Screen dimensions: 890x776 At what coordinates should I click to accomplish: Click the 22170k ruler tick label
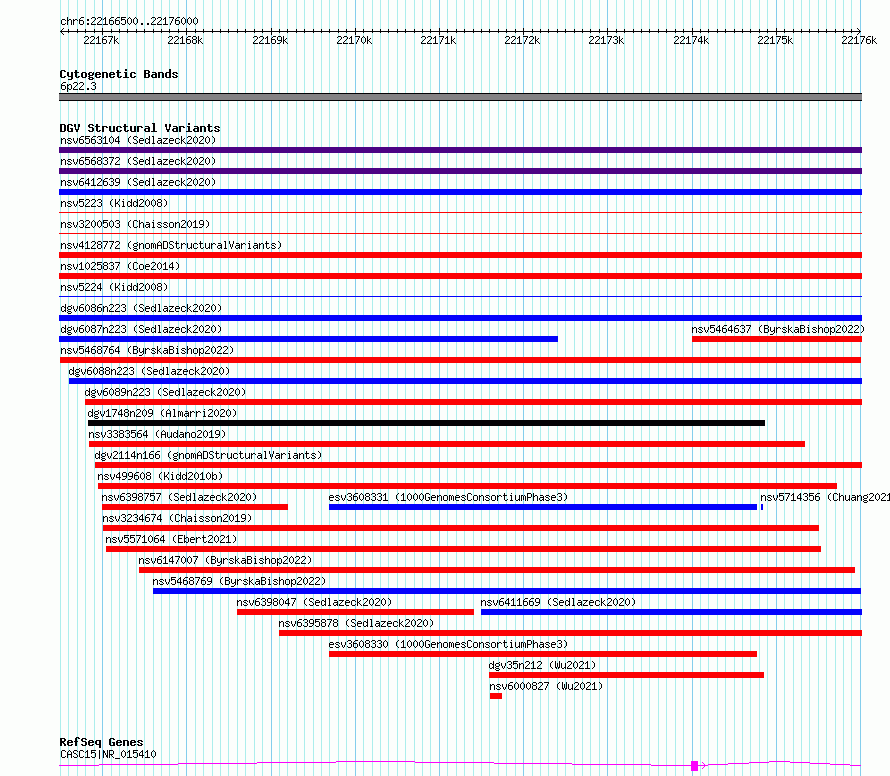(354, 40)
